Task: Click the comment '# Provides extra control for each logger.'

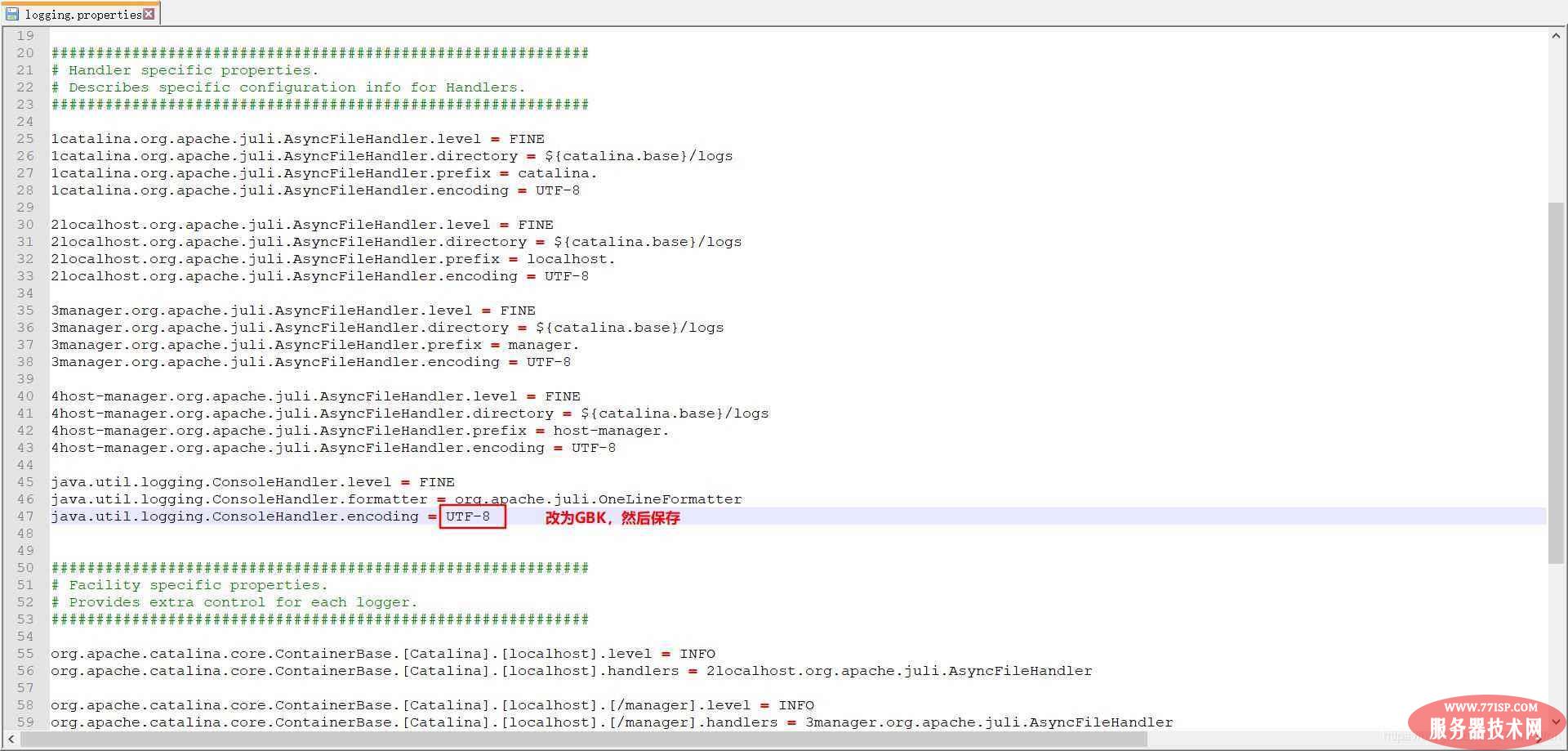Action: [x=234, y=602]
